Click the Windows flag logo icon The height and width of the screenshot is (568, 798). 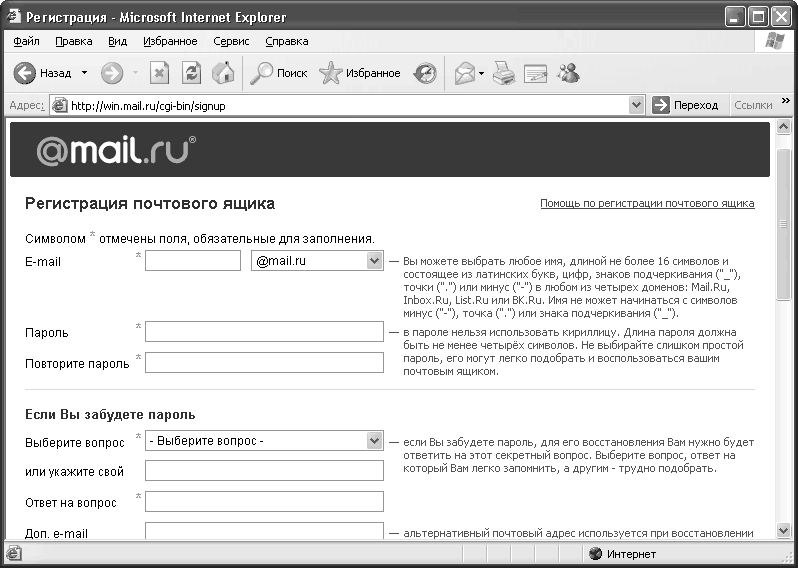coord(775,41)
